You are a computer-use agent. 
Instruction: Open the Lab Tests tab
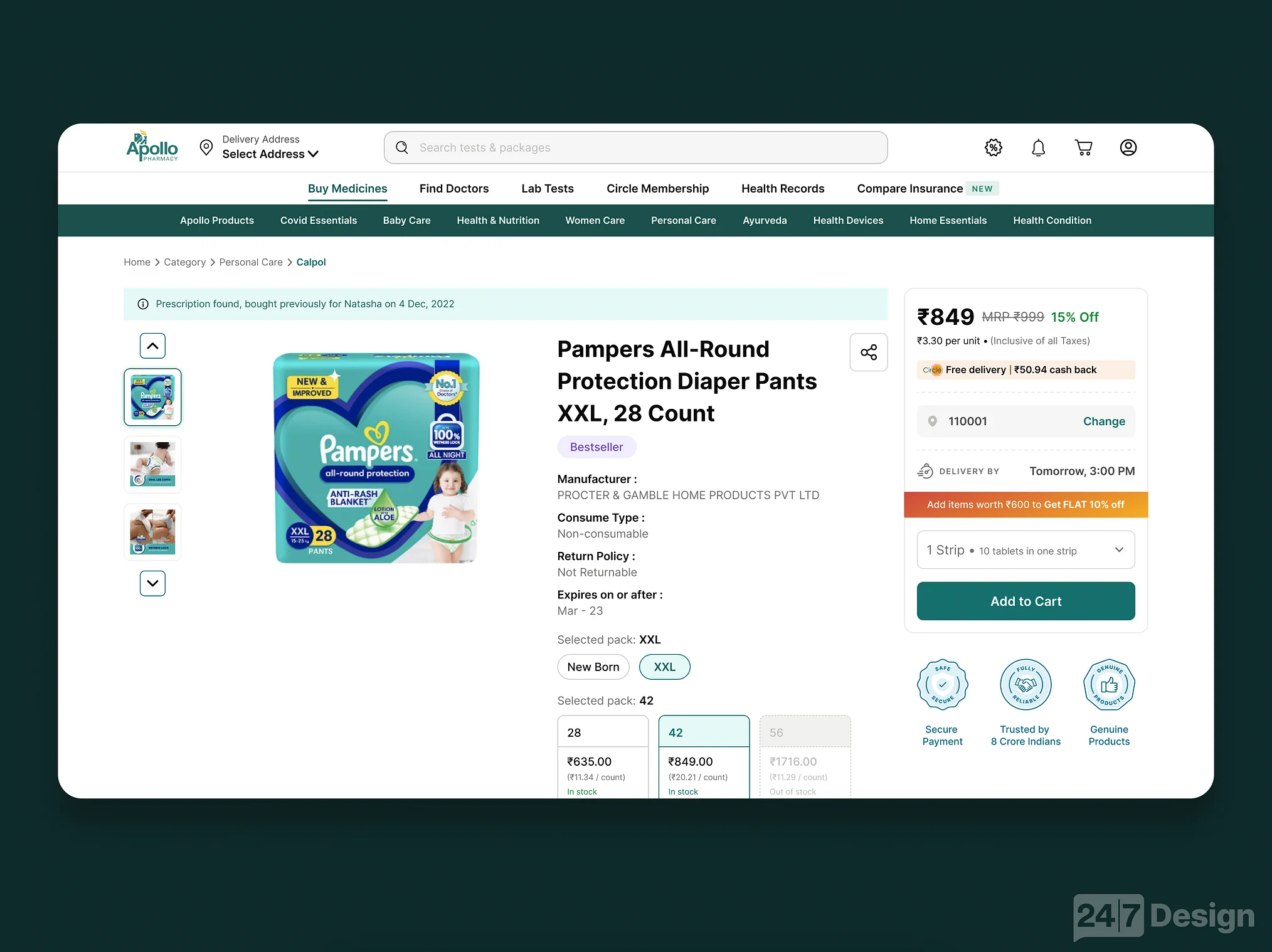[548, 189]
